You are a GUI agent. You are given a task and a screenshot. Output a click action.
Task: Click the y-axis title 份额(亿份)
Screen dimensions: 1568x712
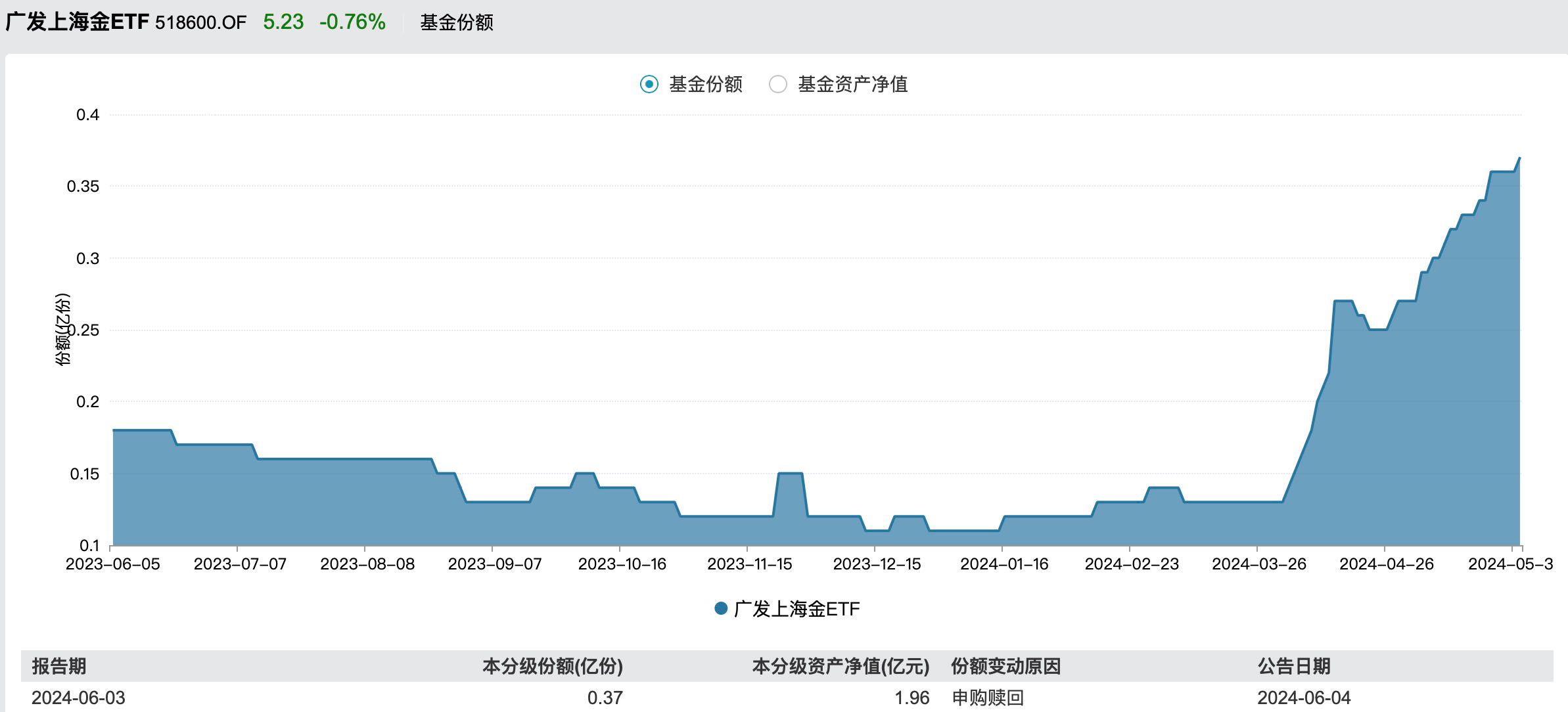coord(62,330)
